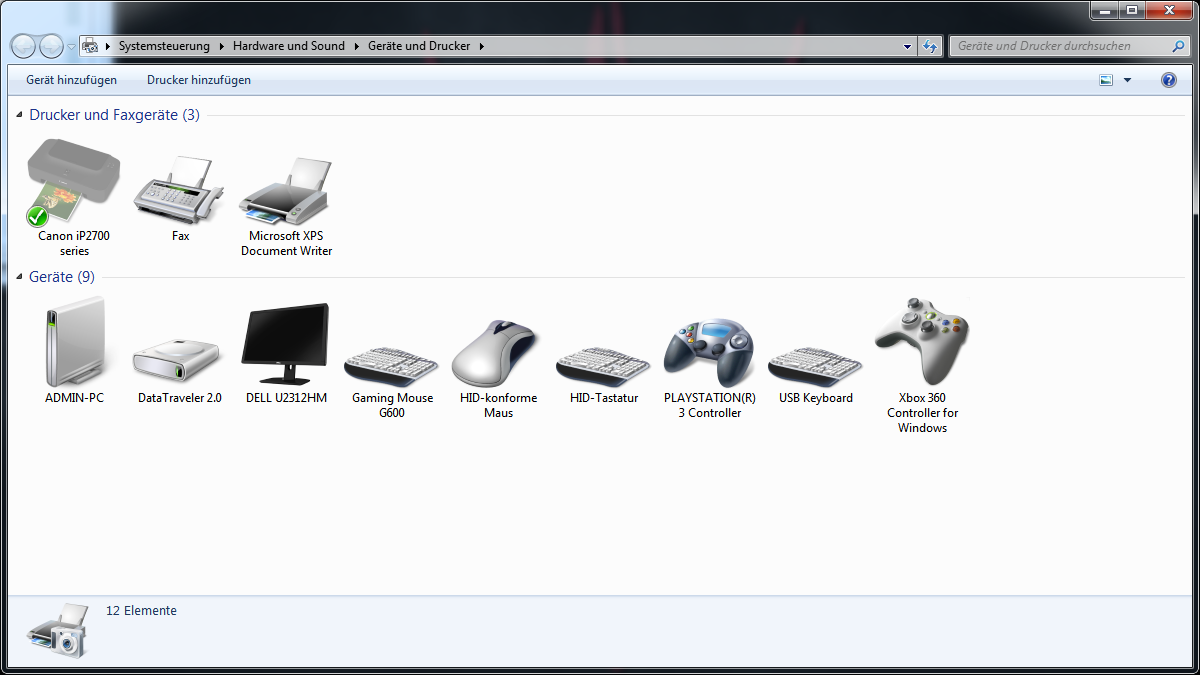The width and height of the screenshot is (1200, 675).
Task: Open the recent pages dropdown arrow
Action: click(71, 46)
